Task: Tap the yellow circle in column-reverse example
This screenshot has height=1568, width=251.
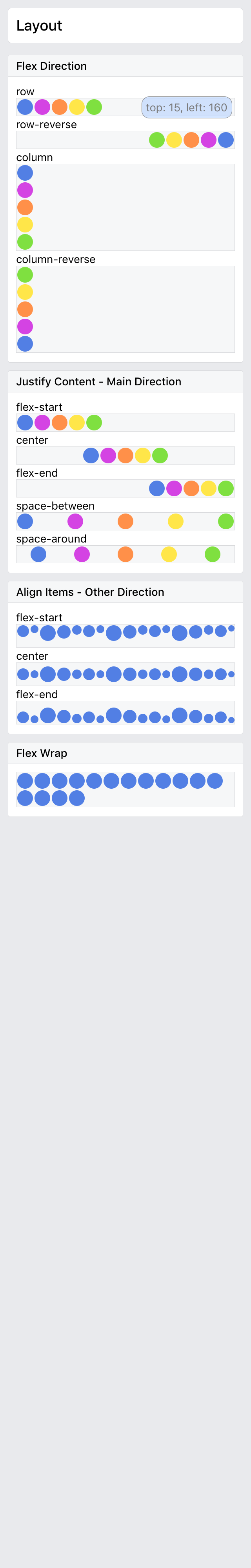Action: coord(25,292)
